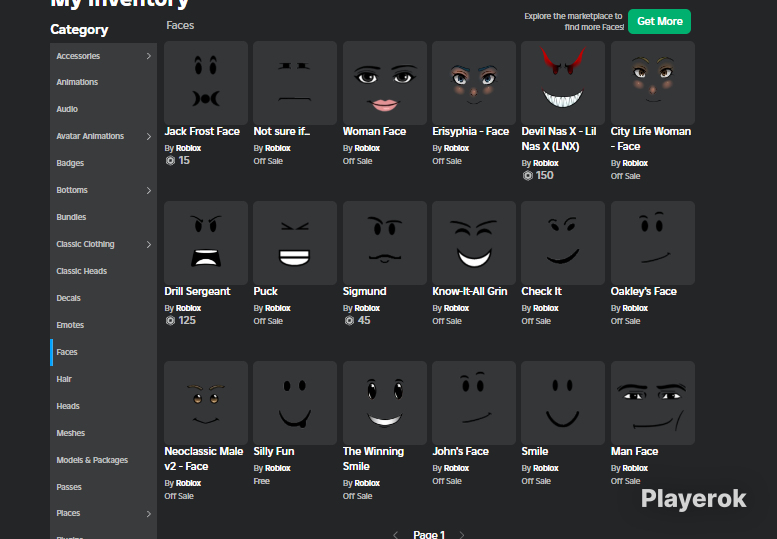The image size is (777, 539).
Task: Click the Check It item title
Action: [541, 291]
